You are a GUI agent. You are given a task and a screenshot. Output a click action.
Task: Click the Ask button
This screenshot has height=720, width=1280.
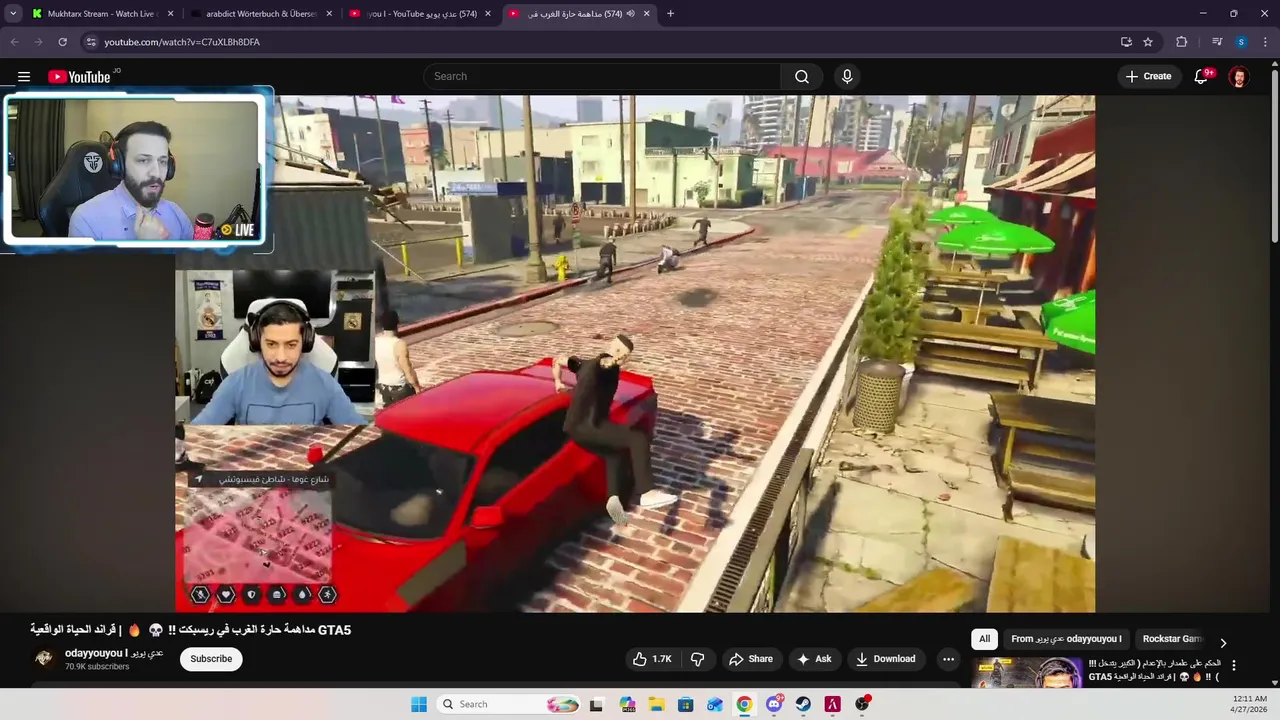[814, 659]
